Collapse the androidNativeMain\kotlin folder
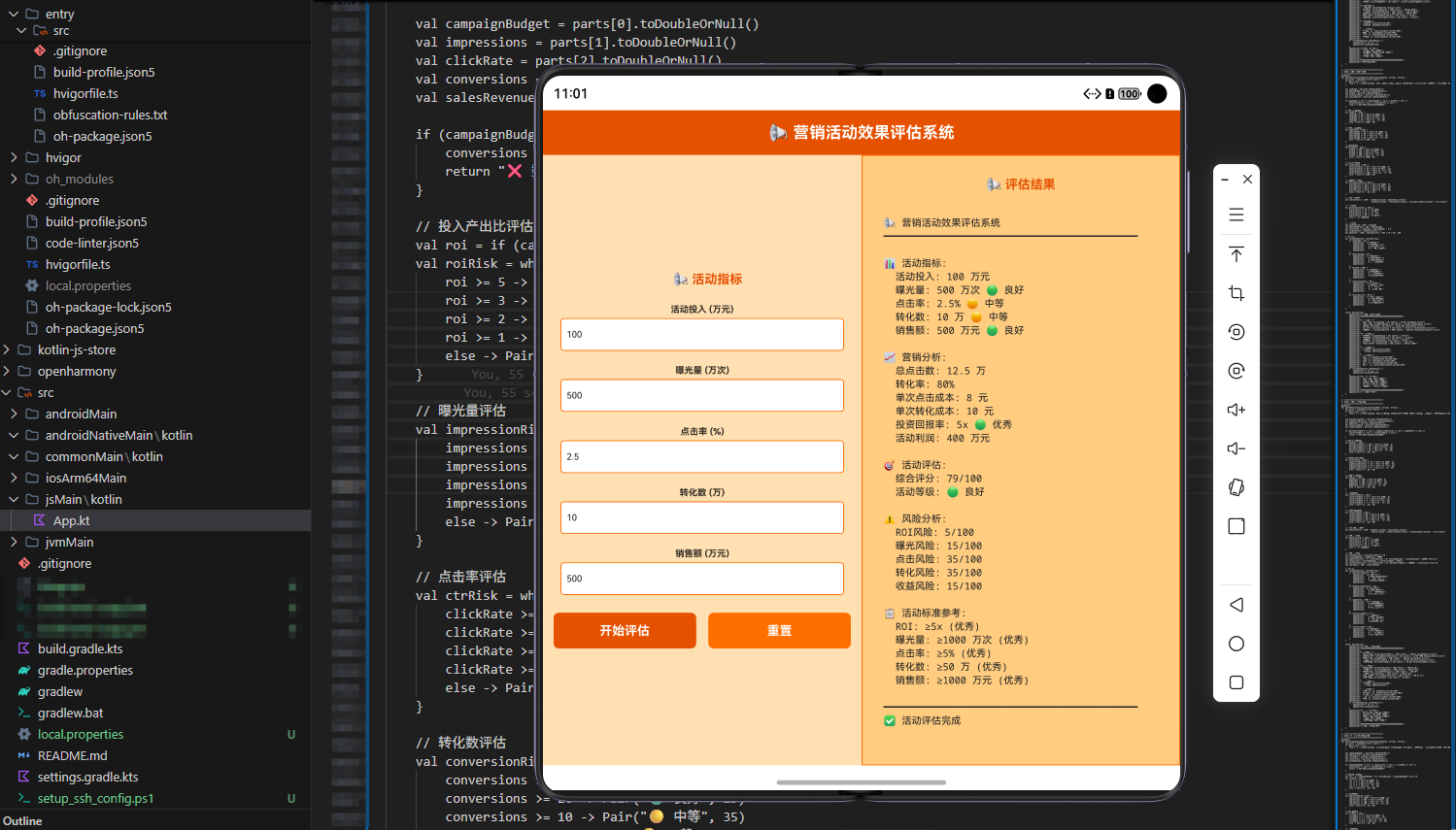This screenshot has height=830, width=1456. (x=14, y=435)
